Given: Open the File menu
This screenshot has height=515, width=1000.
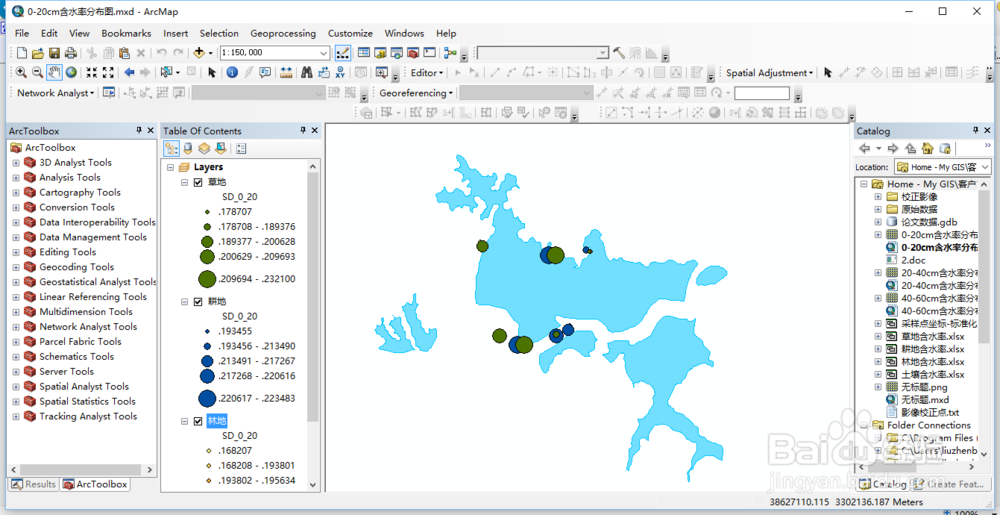Looking at the screenshot, I should 22,33.
